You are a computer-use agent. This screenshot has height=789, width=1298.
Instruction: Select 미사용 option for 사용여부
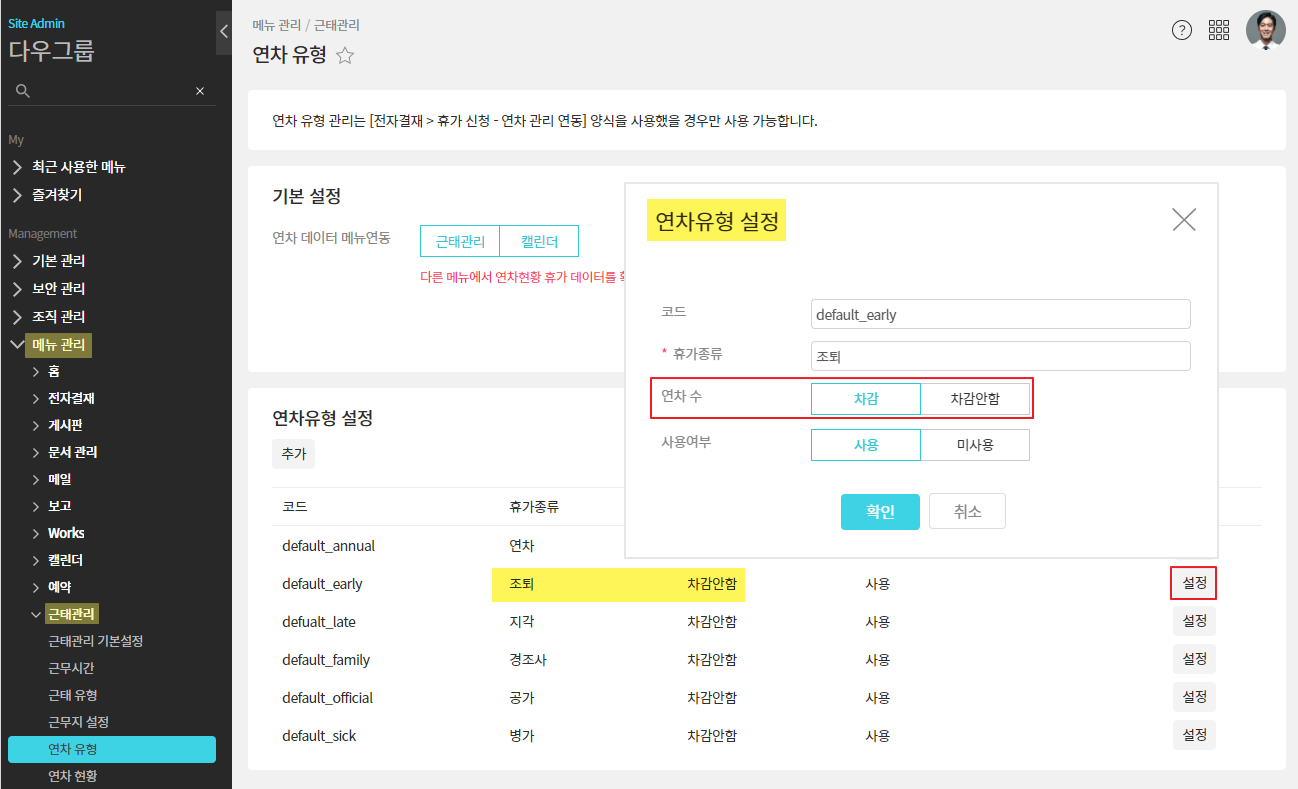point(974,445)
